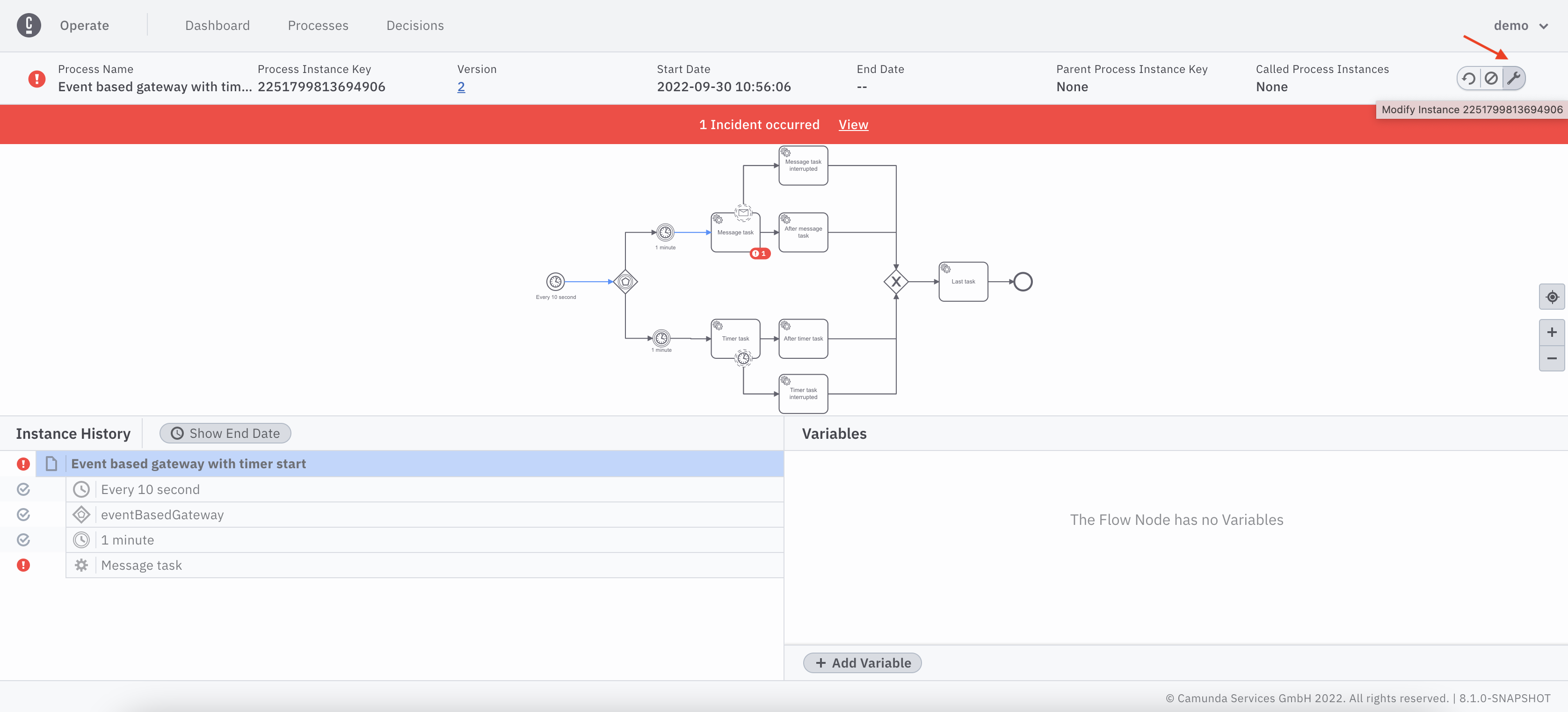Toggle Show End Date

225,433
